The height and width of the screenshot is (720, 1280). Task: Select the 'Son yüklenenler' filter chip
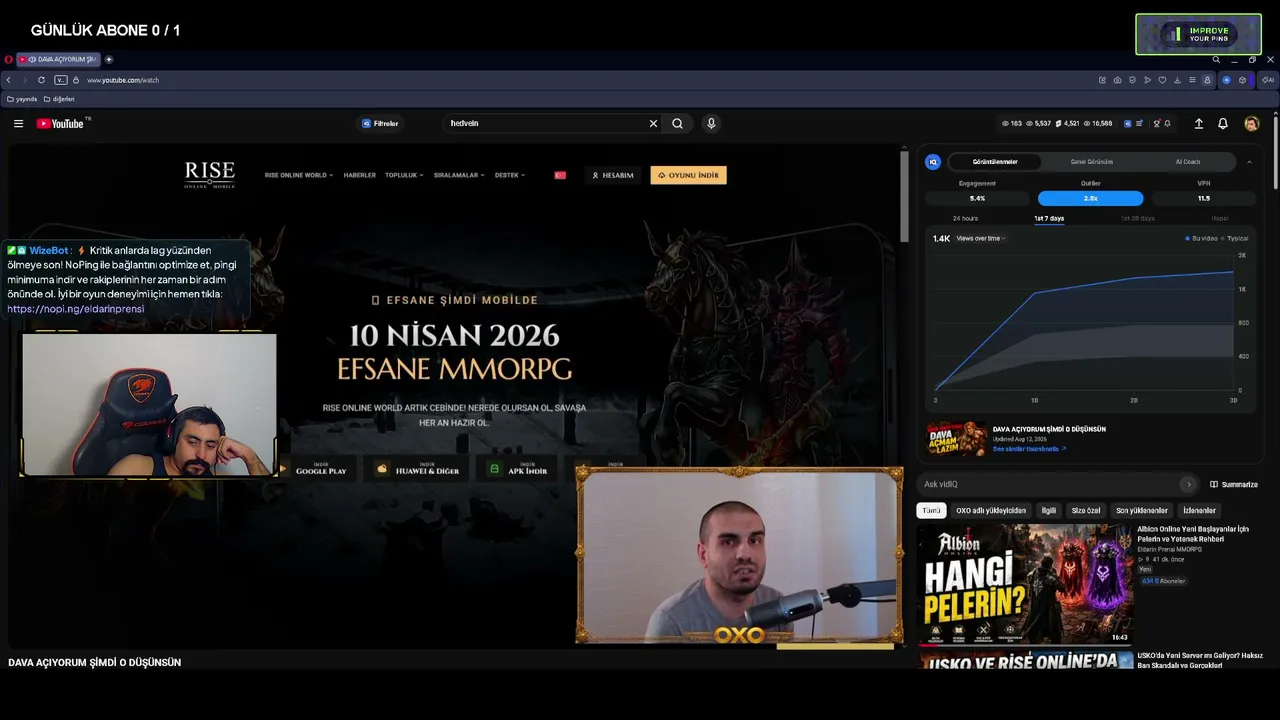coord(1142,510)
